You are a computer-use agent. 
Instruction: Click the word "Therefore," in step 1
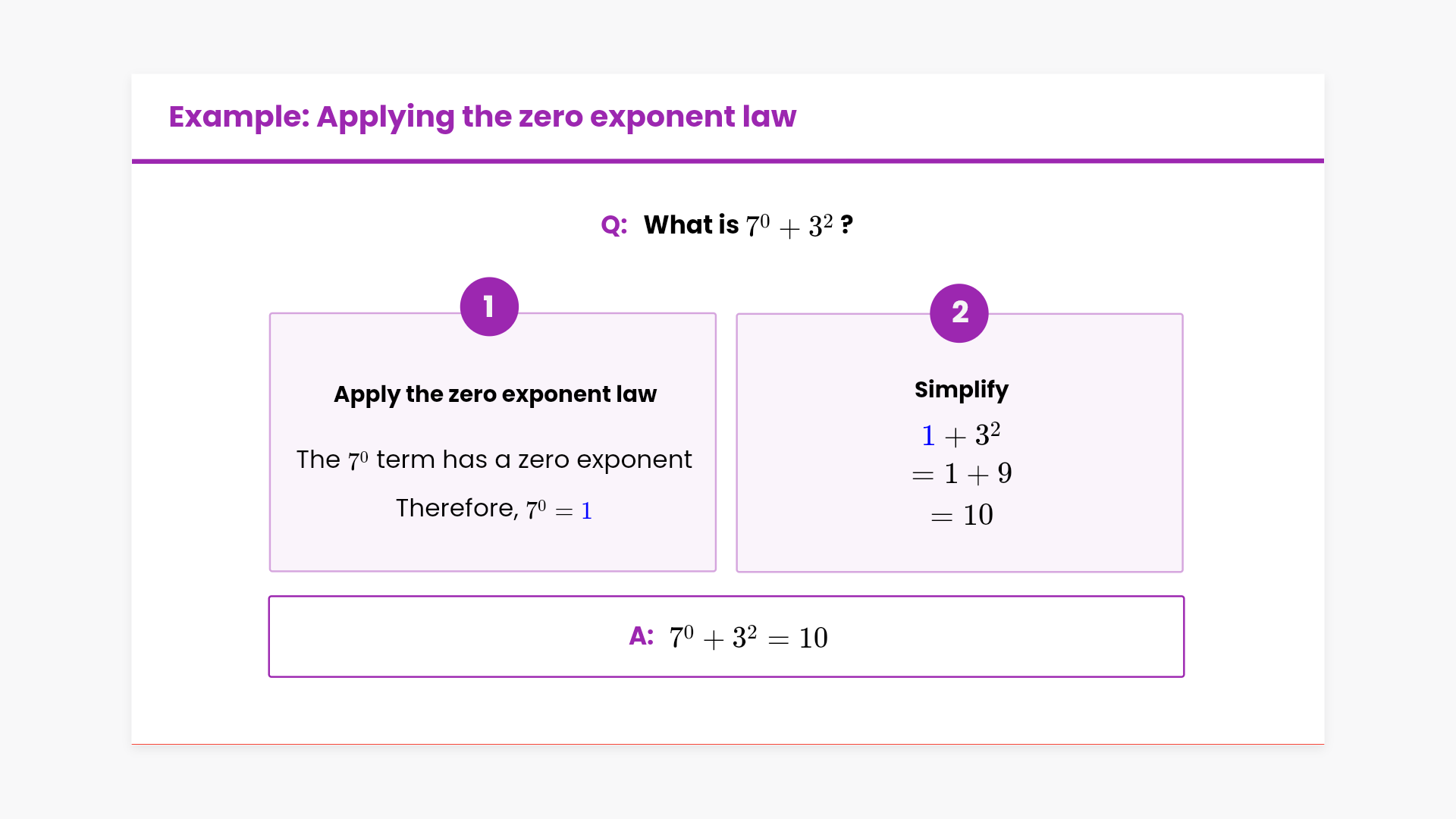tap(457, 508)
